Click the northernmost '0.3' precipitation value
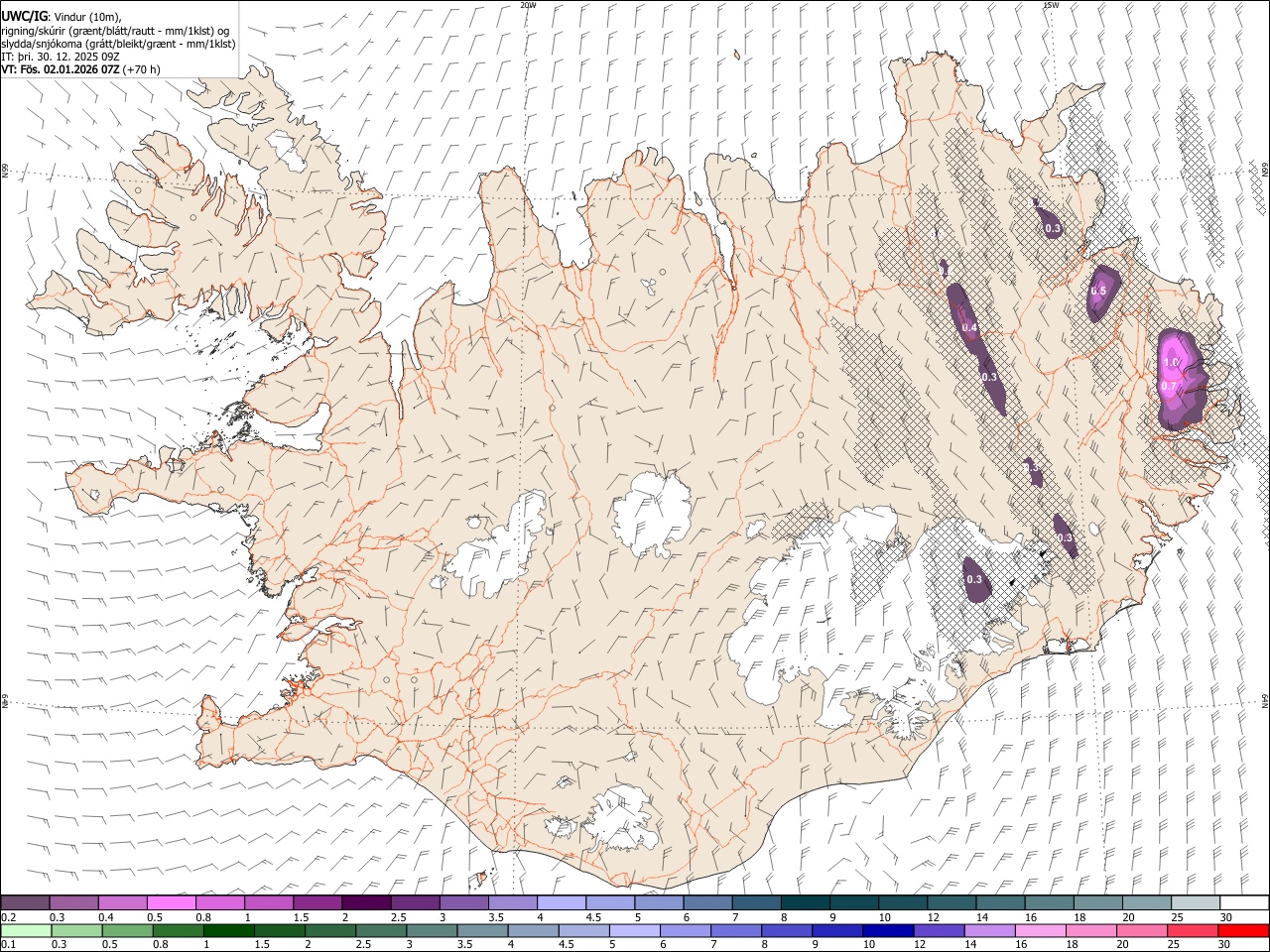This screenshot has height=952, width=1270. click(1053, 229)
